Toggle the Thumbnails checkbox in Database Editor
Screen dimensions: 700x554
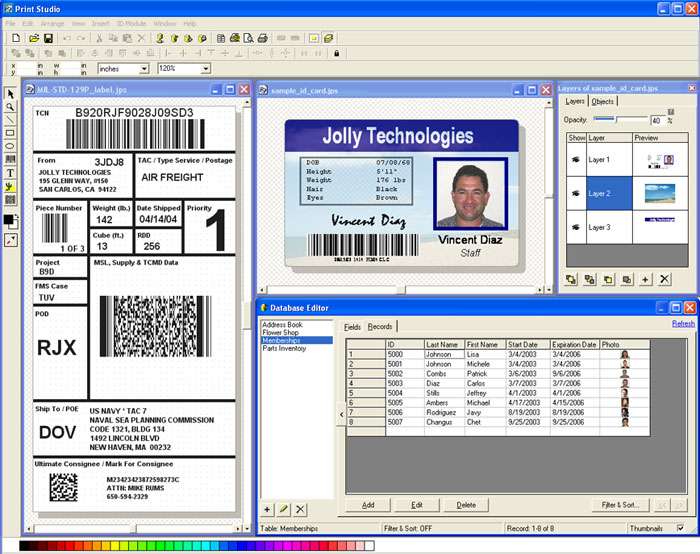click(x=680, y=528)
